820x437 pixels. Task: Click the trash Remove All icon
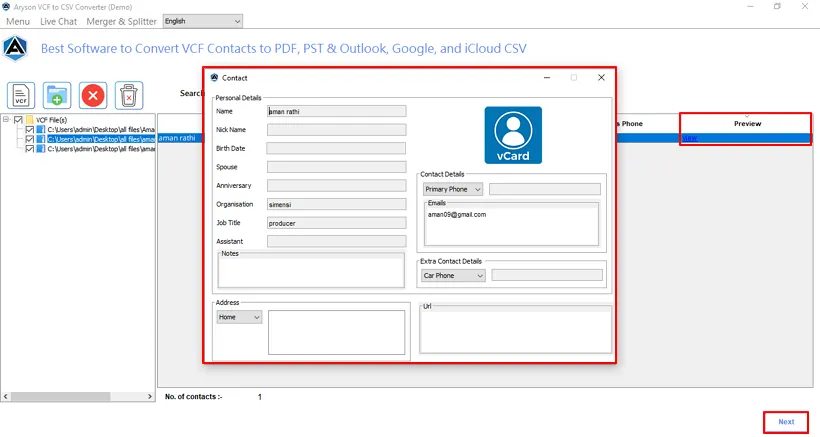pyautogui.click(x=129, y=95)
